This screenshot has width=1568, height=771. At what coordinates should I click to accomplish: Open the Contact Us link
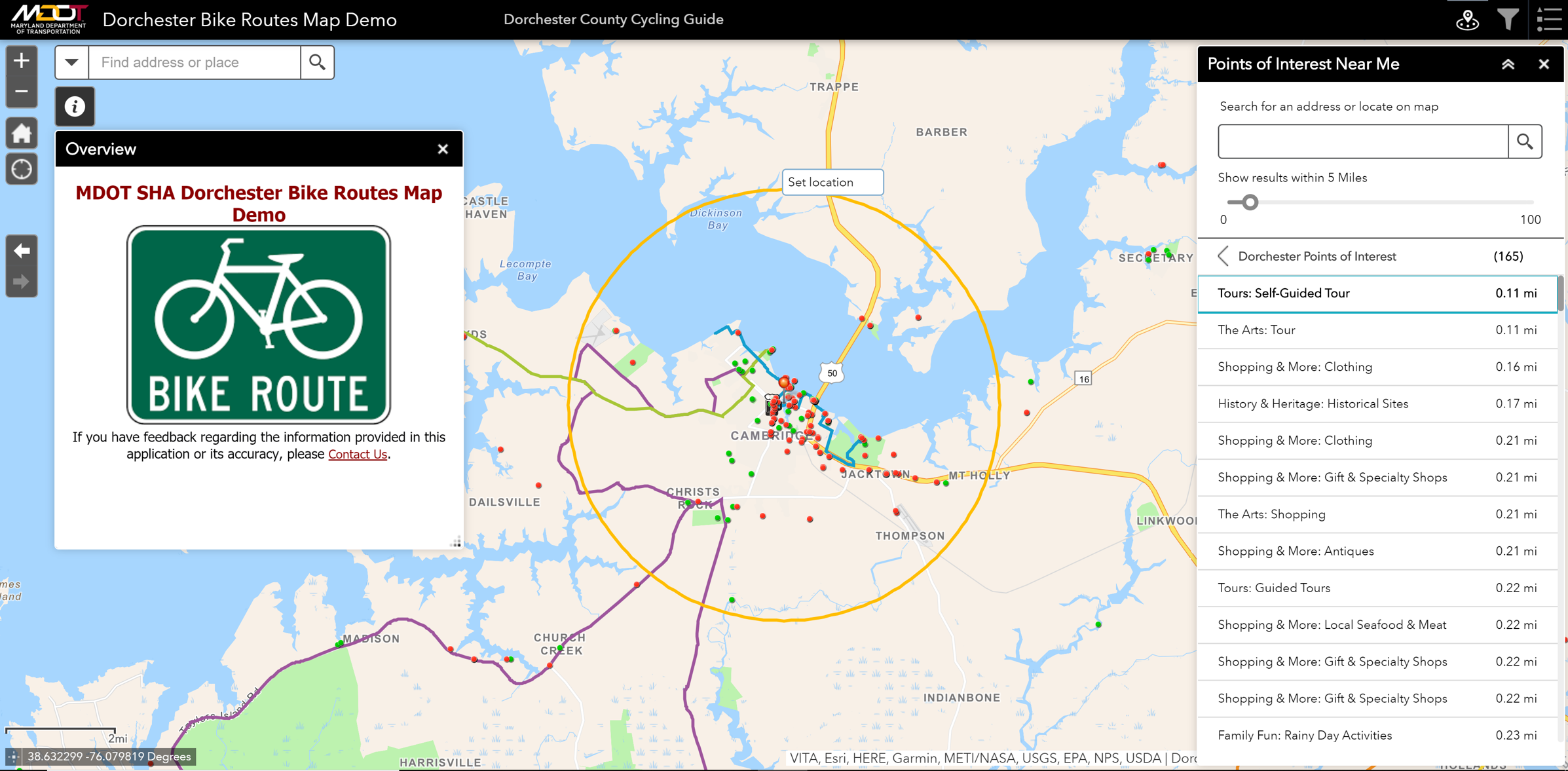[358, 454]
